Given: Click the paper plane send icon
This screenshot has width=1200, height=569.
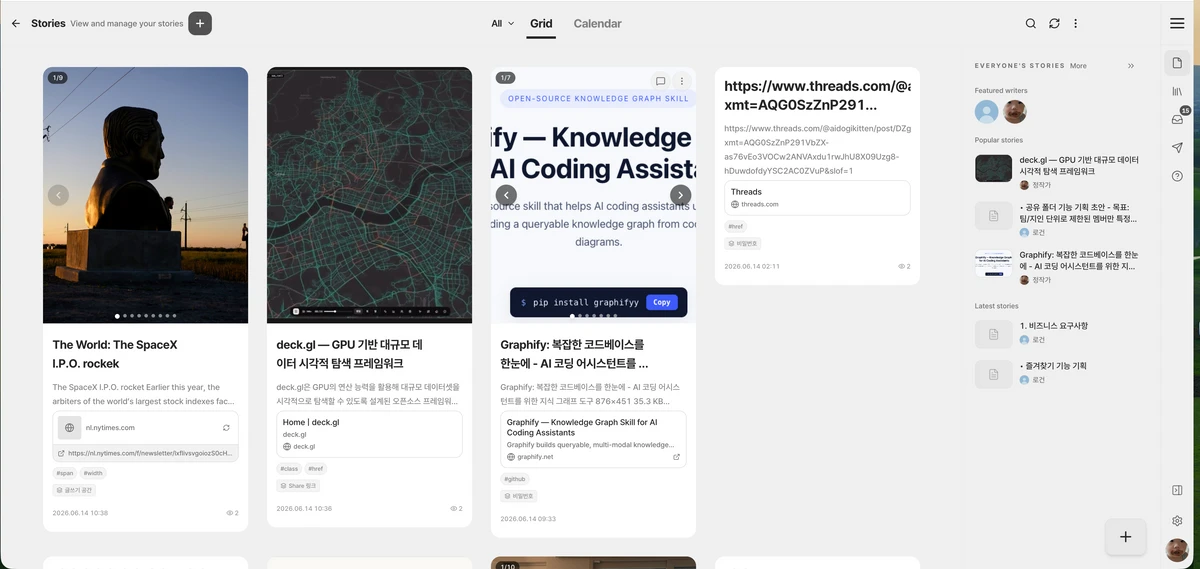Looking at the screenshot, I should [1177, 148].
